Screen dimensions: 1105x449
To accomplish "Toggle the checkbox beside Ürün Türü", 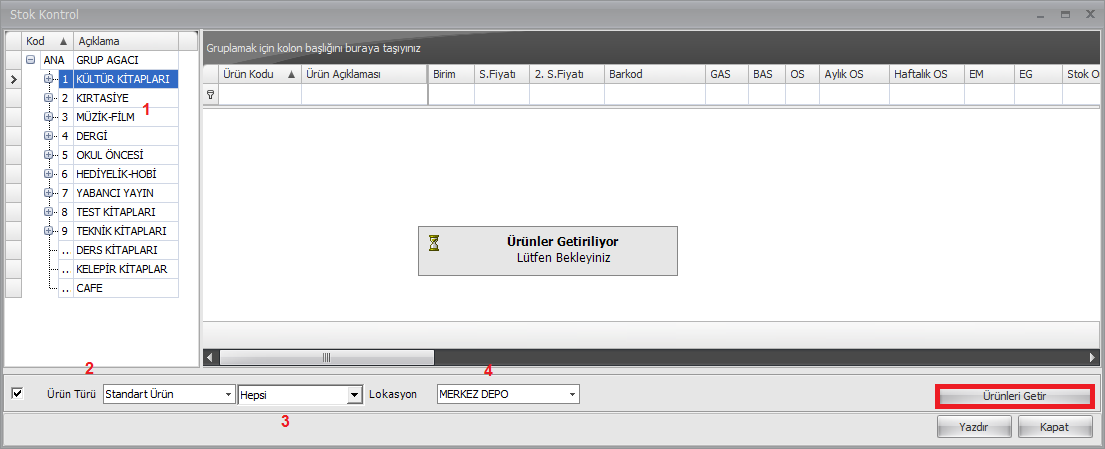I will coord(17,394).
